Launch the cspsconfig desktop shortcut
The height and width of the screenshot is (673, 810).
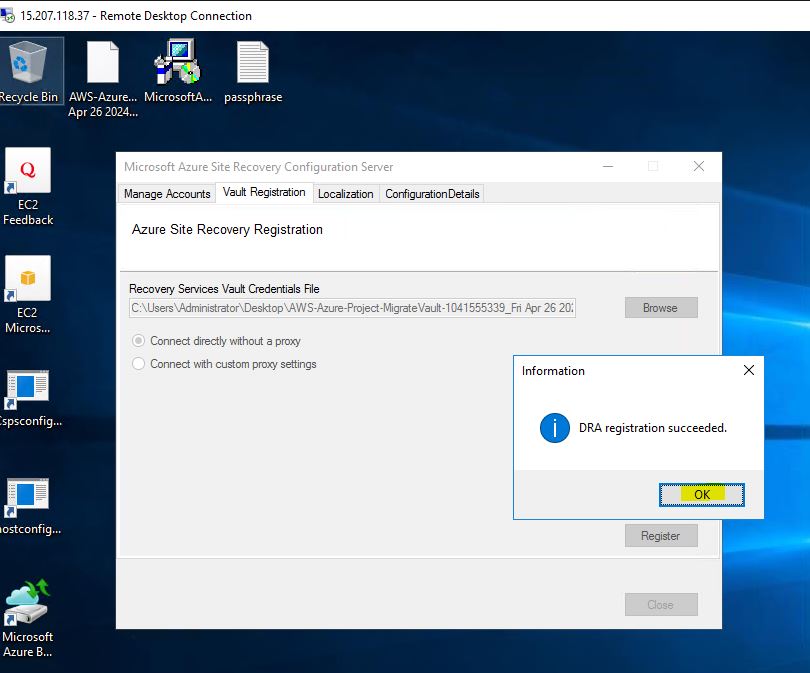point(28,390)
